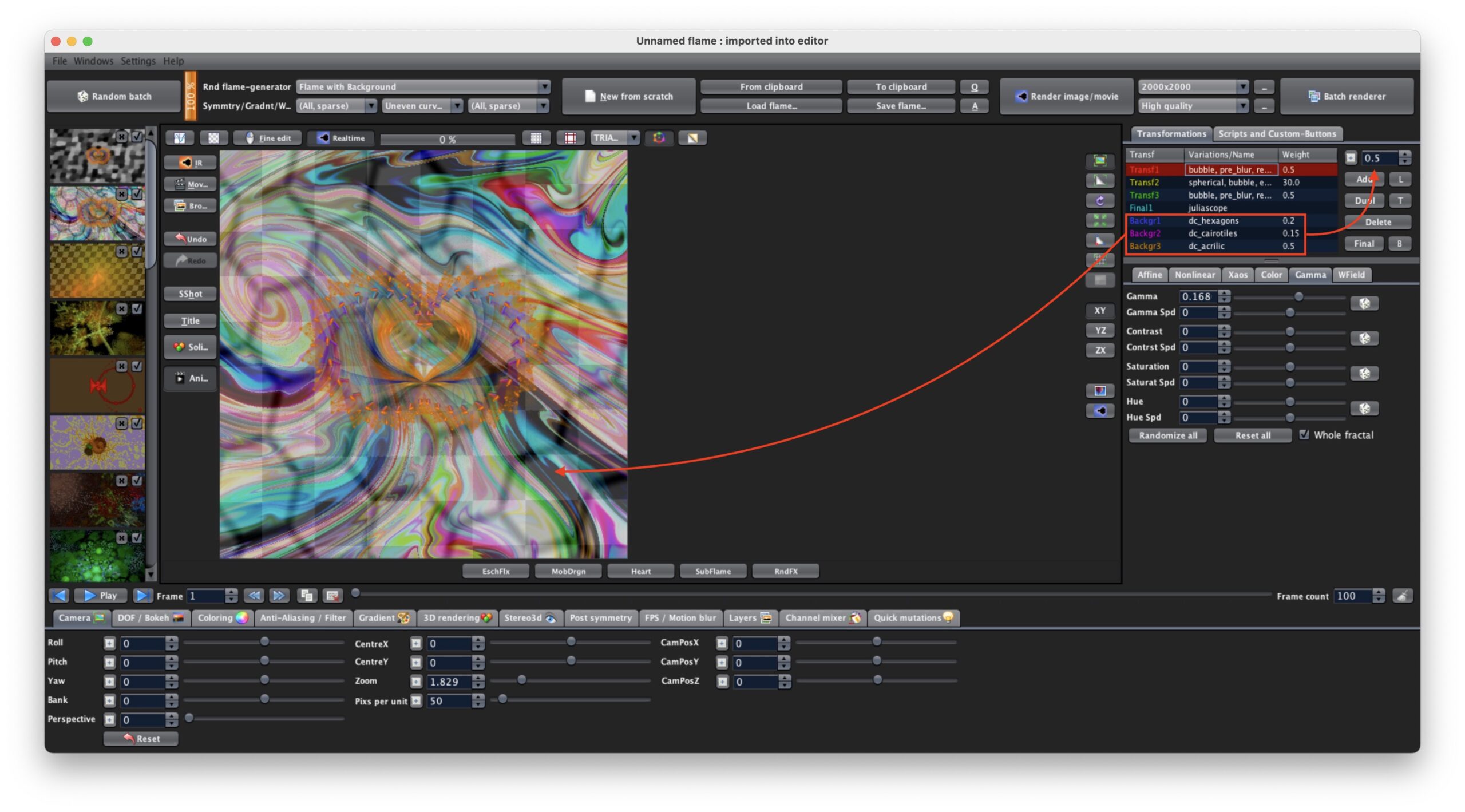
Task: Open the Flame with Background generator dropdown
Action: point(423,86)
